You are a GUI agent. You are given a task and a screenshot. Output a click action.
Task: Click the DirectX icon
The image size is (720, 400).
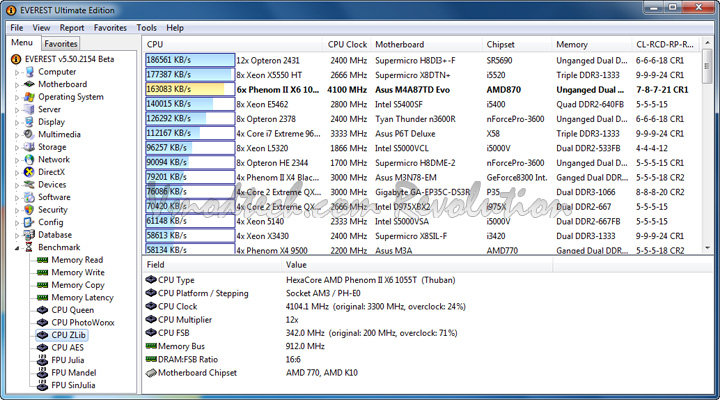coord(29,172)
